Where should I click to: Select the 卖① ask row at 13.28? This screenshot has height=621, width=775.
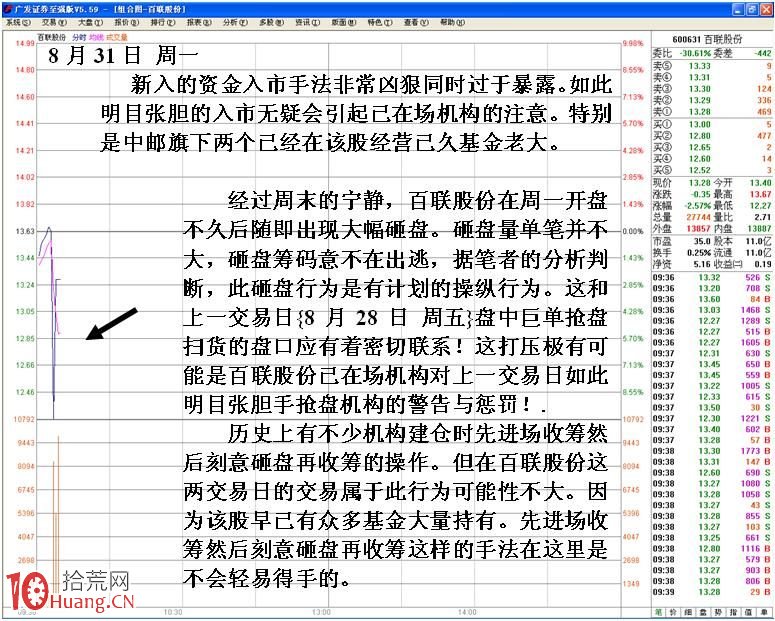click(x=712, y=112)
